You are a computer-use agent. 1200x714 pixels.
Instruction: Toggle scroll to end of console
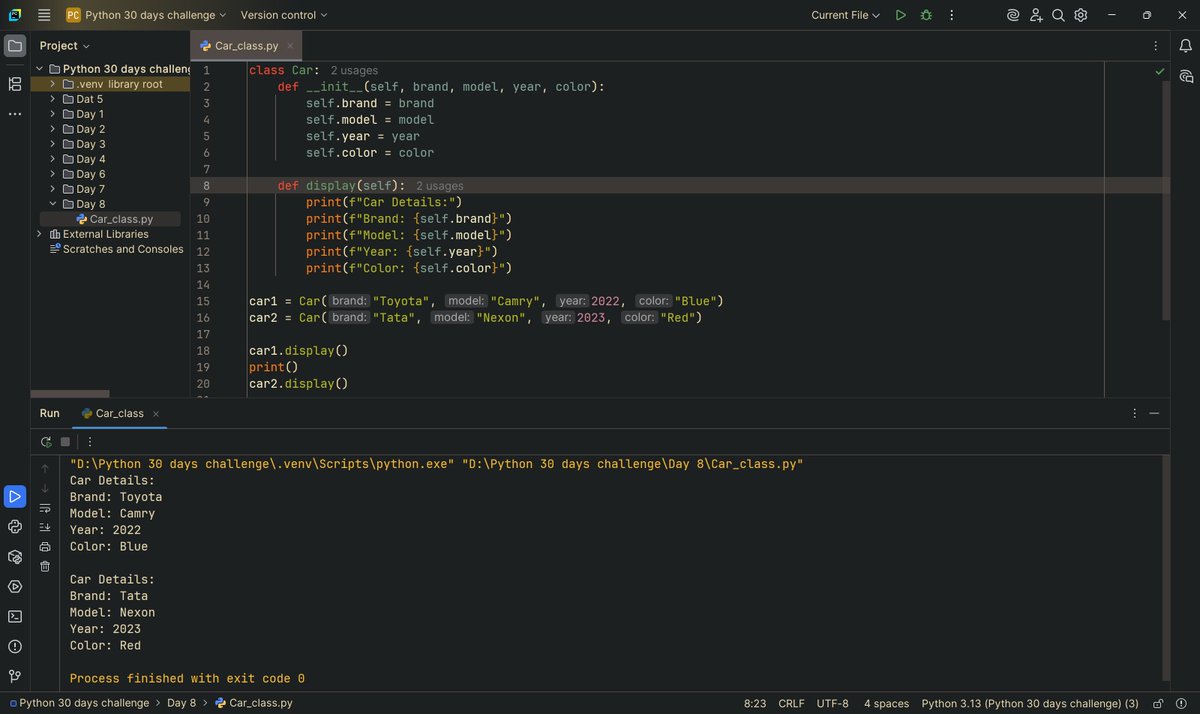[x=45, y=527]
